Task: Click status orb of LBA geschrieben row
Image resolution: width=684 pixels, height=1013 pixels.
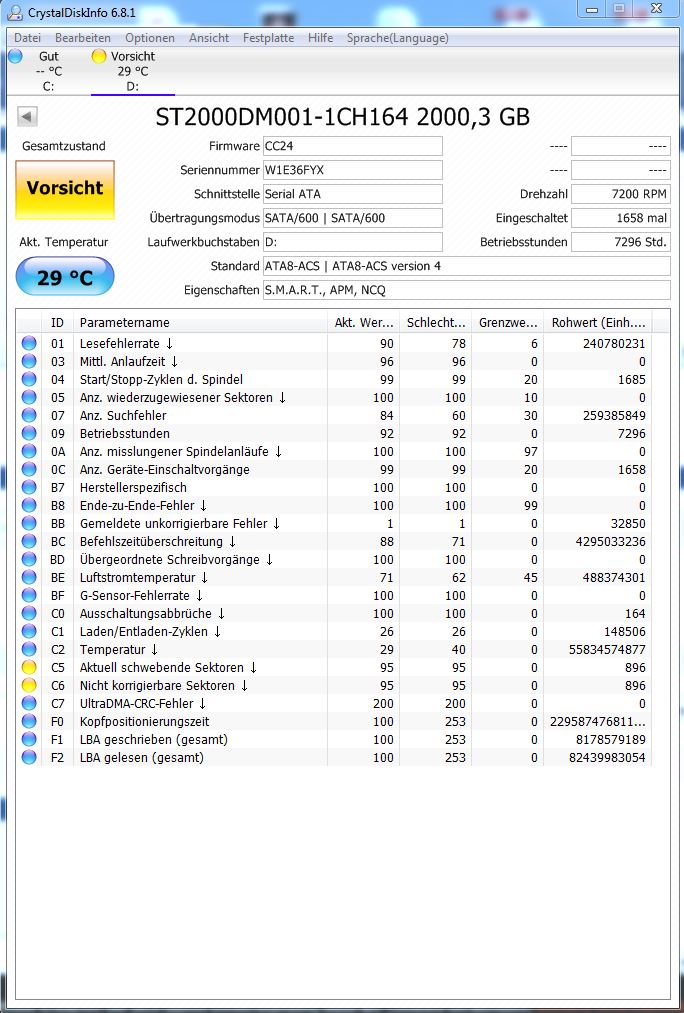Action: pyautogui.click(x=29, y=740)
